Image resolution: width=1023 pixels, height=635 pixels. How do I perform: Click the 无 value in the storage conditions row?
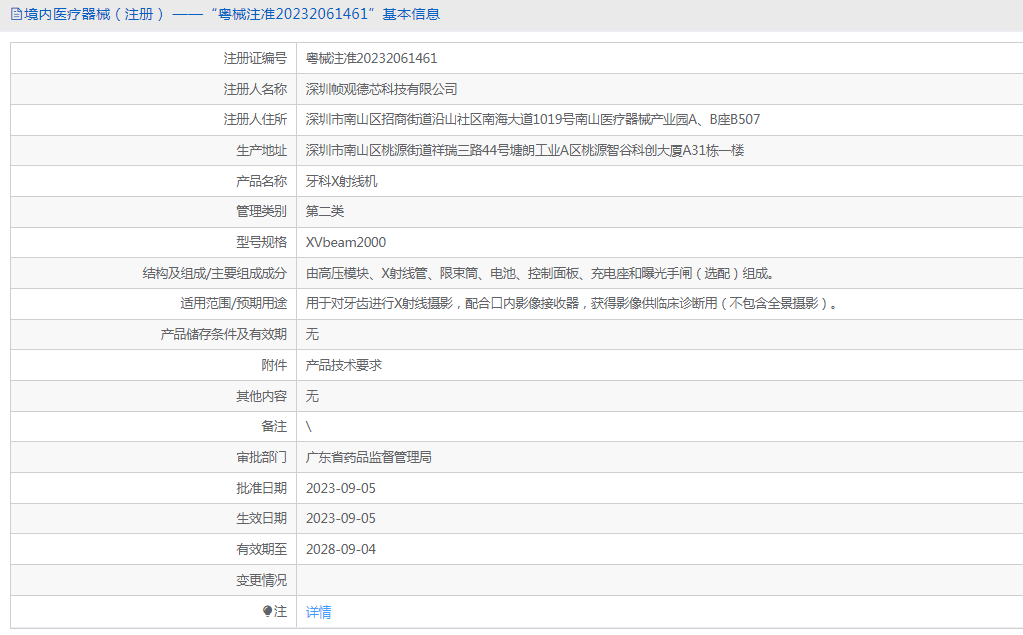[313, 335]
